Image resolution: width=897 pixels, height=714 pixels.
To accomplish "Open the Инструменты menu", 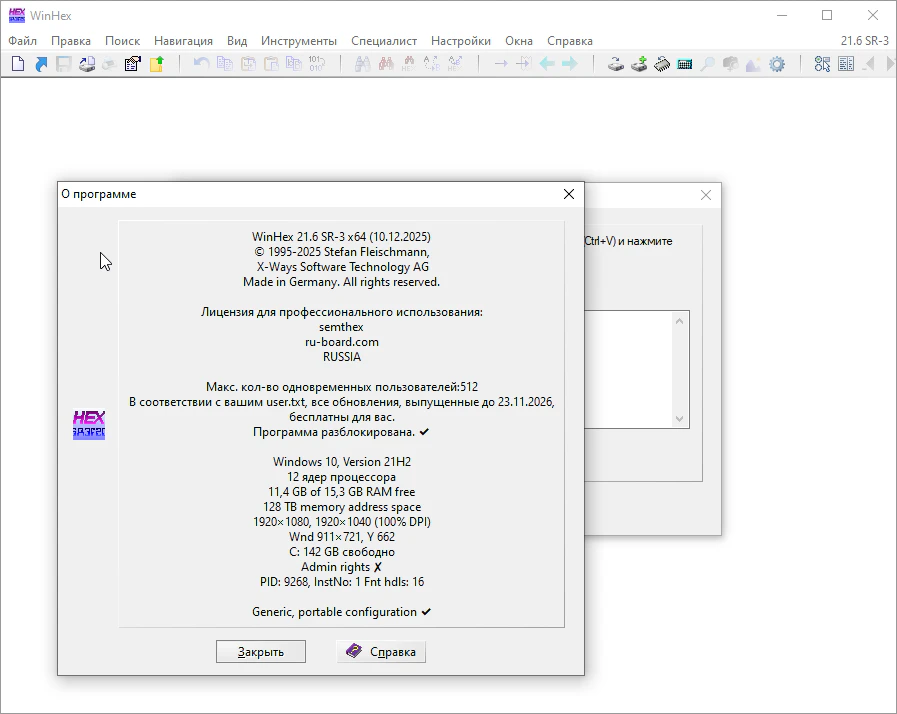I will click(299, 41).
